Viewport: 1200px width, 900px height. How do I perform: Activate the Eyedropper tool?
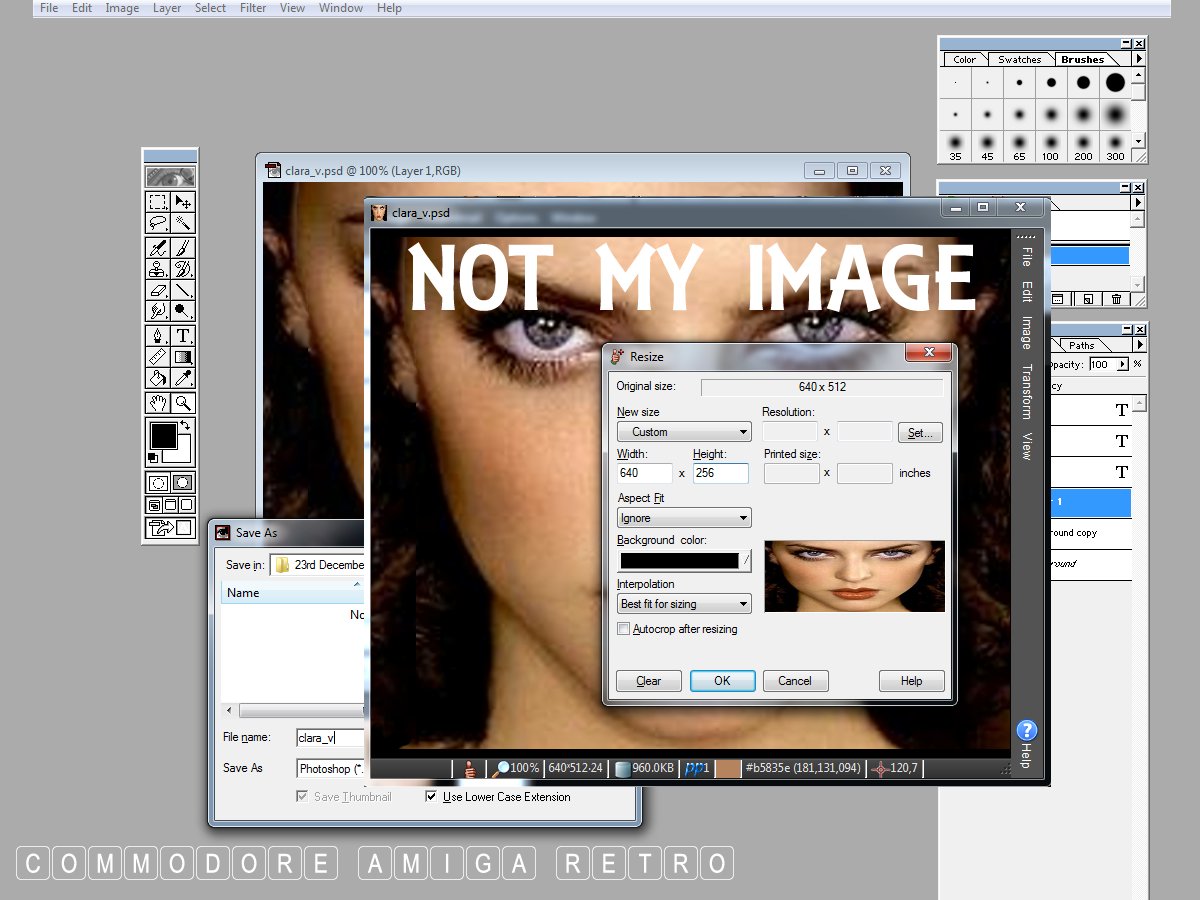(x=183, y=378)
